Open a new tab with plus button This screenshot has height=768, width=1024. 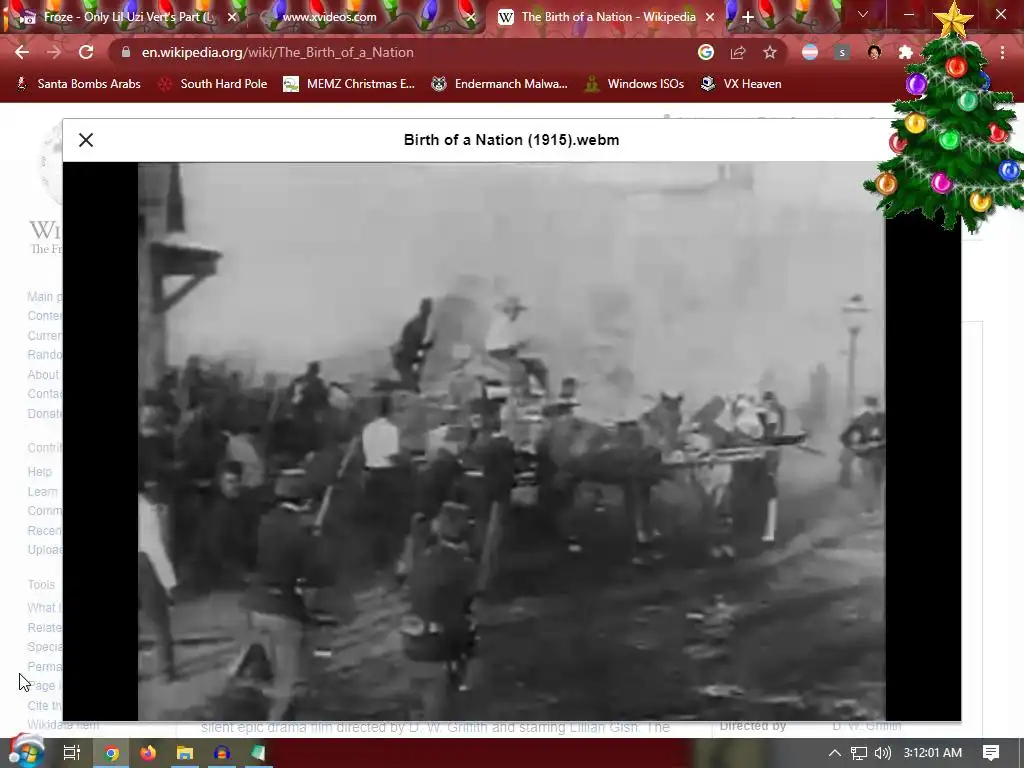pos(748,17)
